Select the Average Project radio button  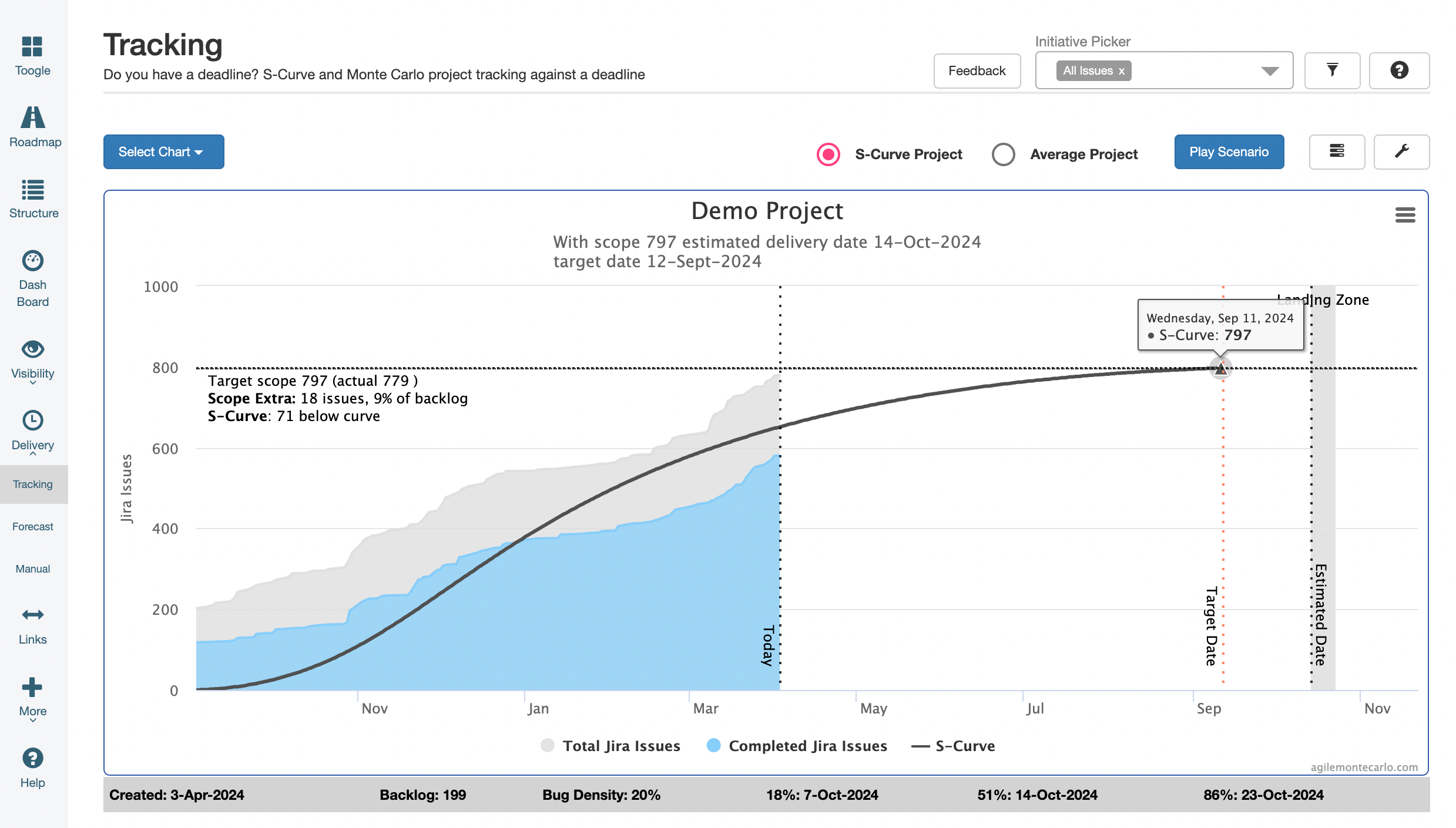click(x=1003, y=154)
